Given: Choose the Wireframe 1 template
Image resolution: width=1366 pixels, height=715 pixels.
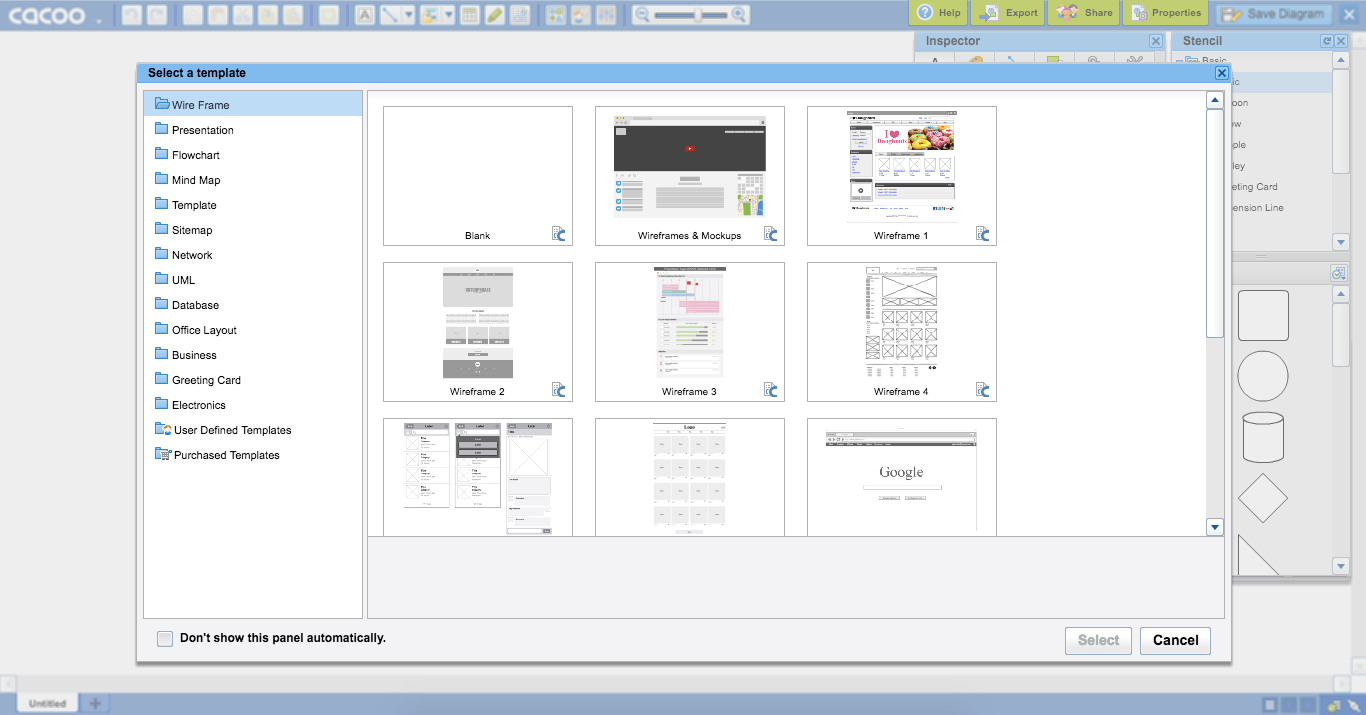Looking at the screenshot, I should 902,176.
